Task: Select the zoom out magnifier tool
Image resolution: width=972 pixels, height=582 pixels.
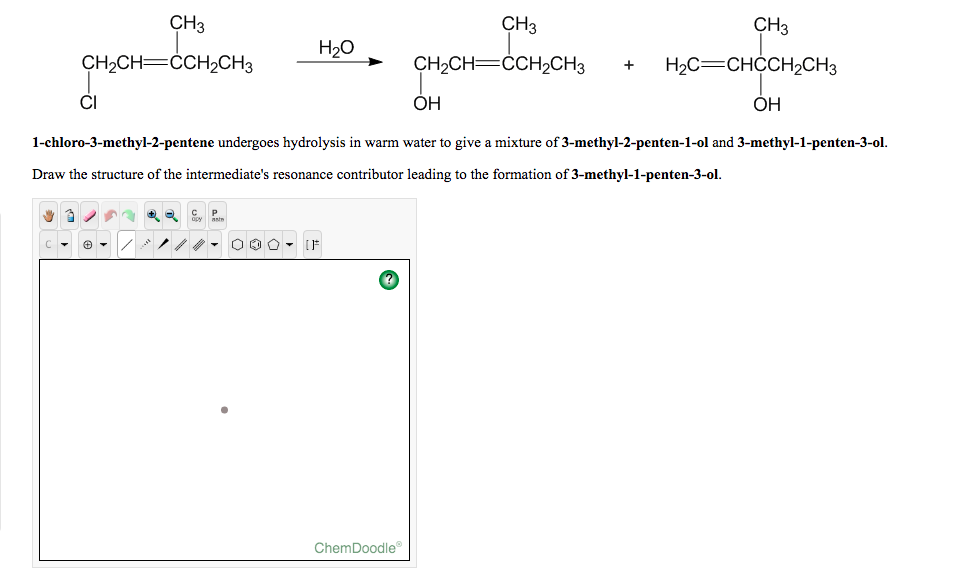Action: tap(170, 215)
